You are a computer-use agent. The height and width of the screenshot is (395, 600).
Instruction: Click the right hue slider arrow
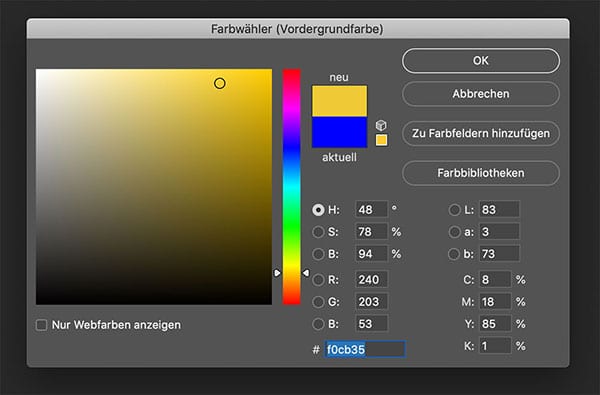click(305, 273)
